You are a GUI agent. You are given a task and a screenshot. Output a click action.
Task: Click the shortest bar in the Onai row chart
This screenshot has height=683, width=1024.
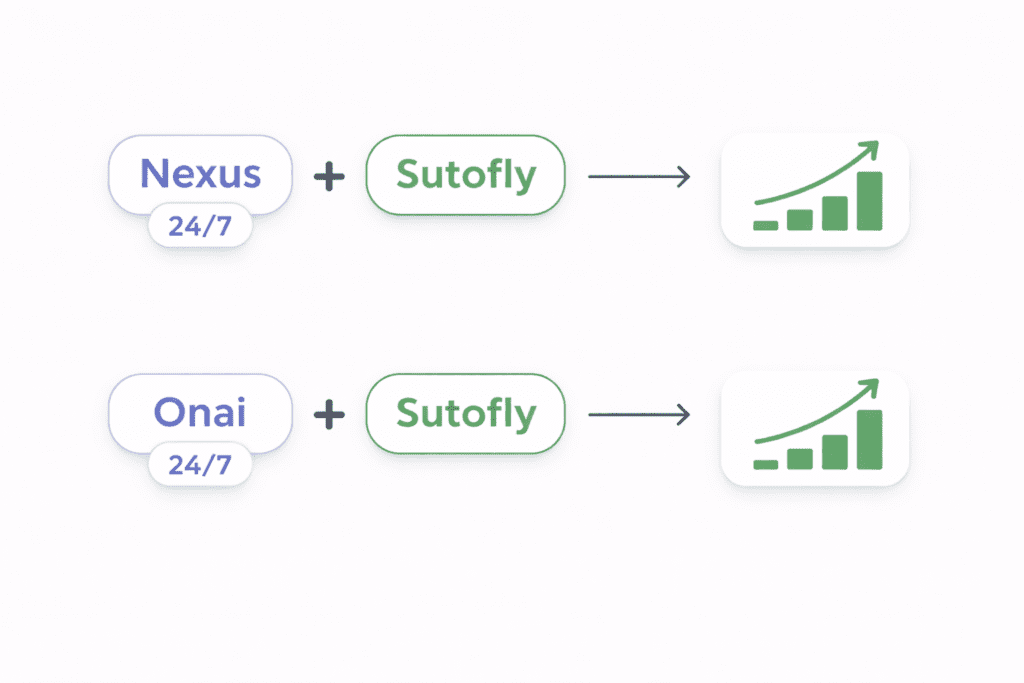[766, 464]
